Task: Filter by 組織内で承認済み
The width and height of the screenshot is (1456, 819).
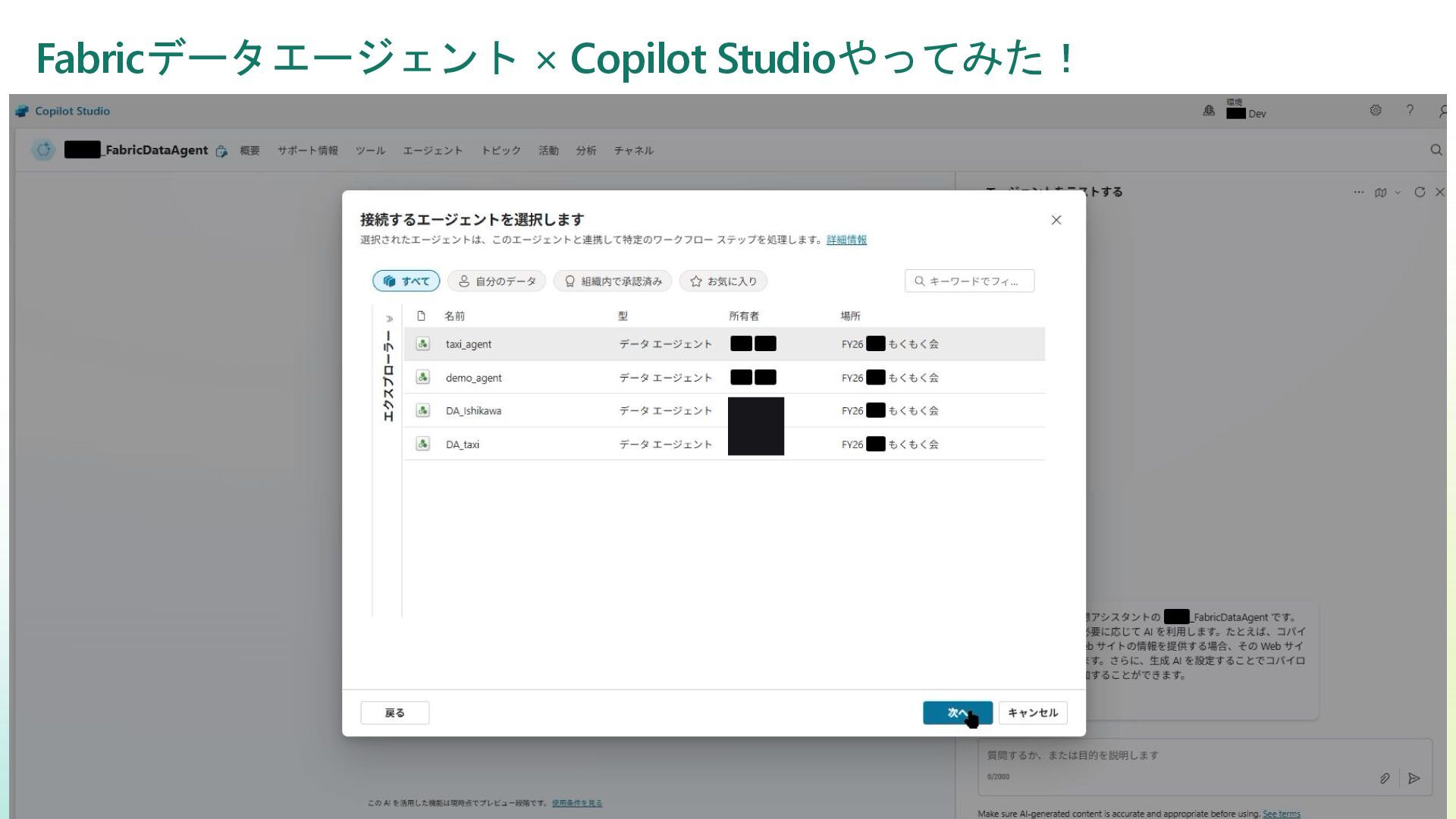Action: [x=613, y=281]
